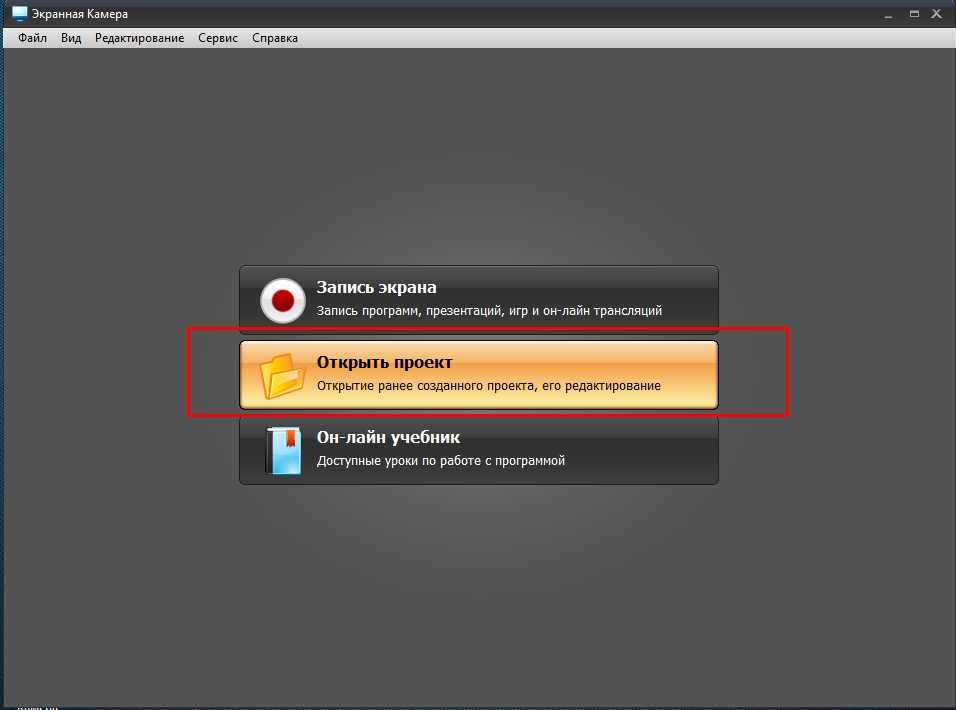Start screen recording via Запись экрана title

coord(376,287)
